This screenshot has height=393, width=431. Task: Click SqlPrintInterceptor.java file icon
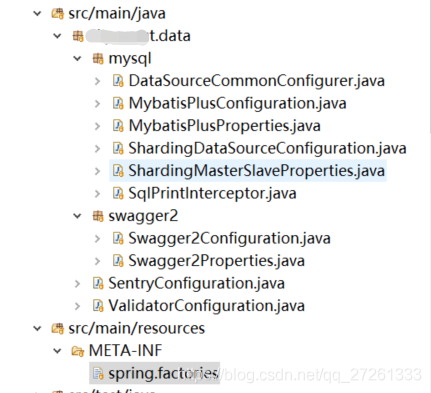coord(118,194)
